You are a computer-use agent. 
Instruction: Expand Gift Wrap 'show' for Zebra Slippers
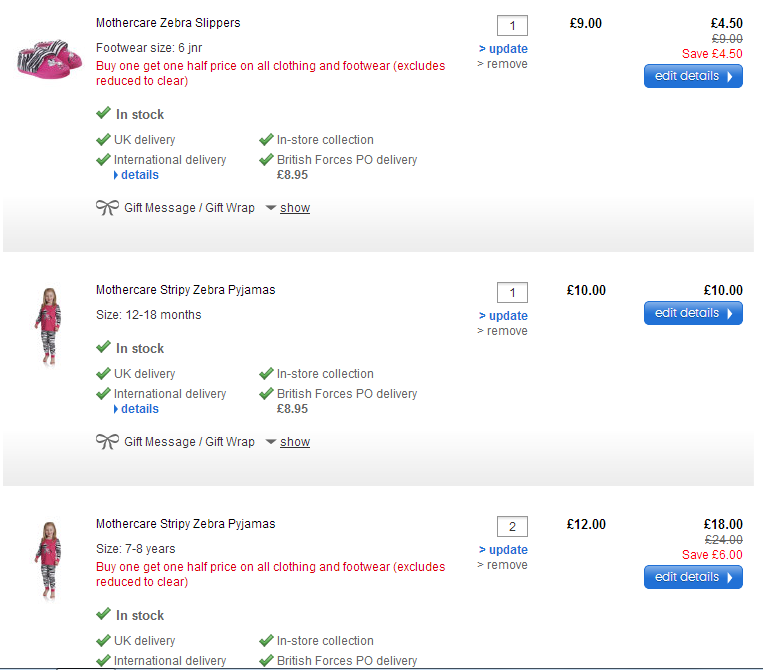click(x=294, y=208)
